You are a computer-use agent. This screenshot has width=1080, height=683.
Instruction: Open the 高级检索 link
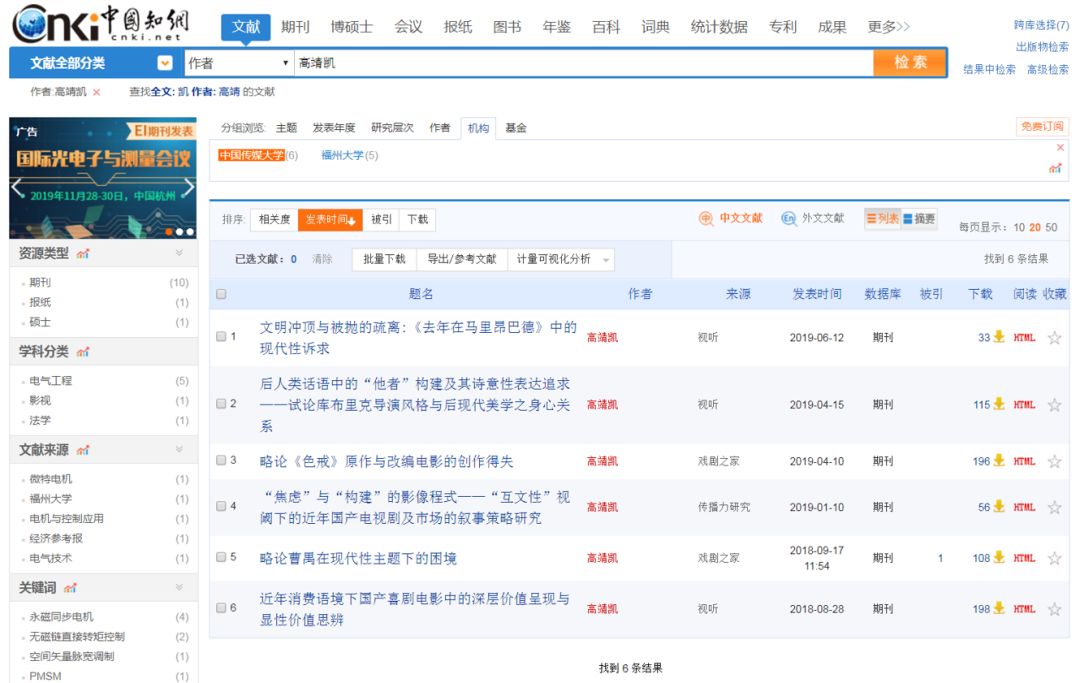click(x=1048, y=70)
